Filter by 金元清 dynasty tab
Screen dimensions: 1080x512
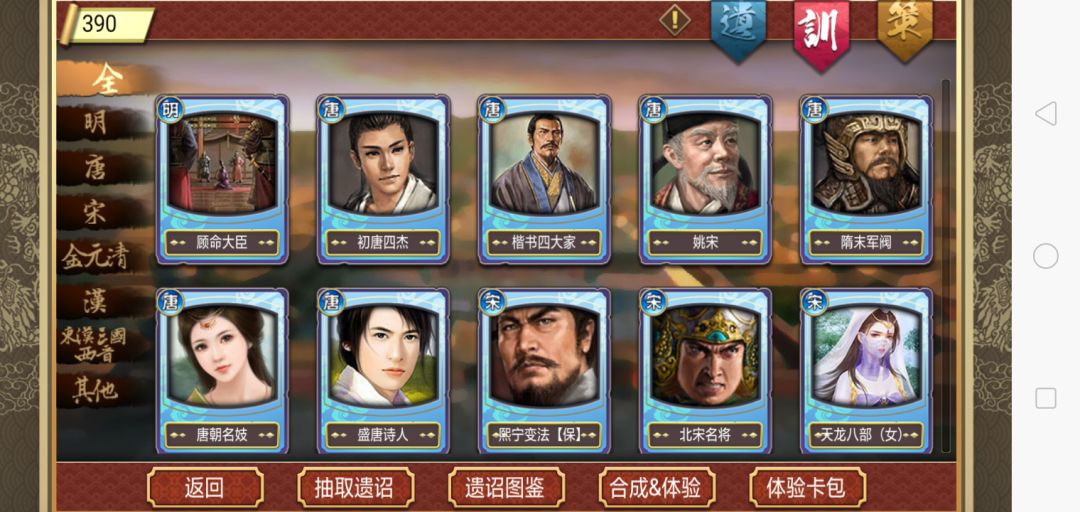pos(96,257)
